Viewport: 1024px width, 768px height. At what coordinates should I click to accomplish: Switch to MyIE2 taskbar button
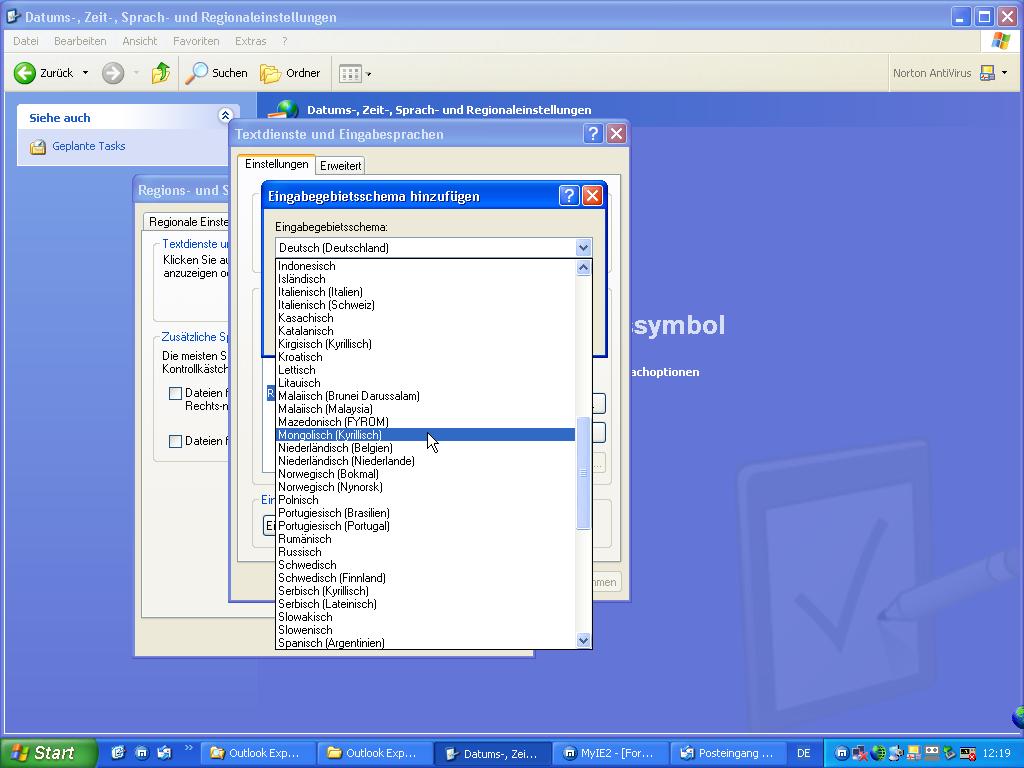pyautogui.click(x=610, y=753)
